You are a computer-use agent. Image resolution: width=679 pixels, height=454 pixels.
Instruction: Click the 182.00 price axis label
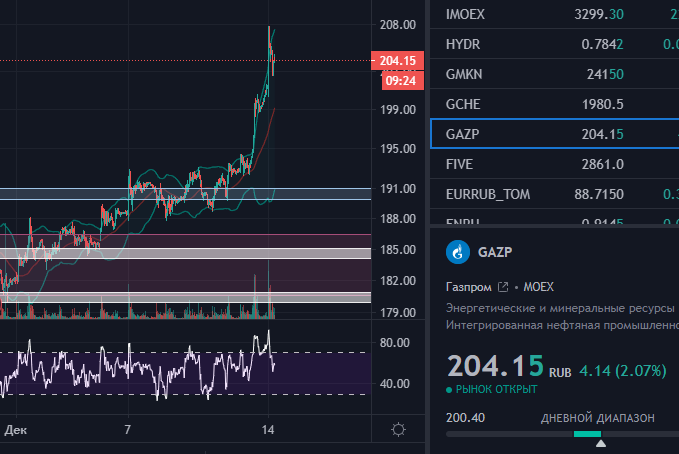pyautogui.click(x=398, y=280)
